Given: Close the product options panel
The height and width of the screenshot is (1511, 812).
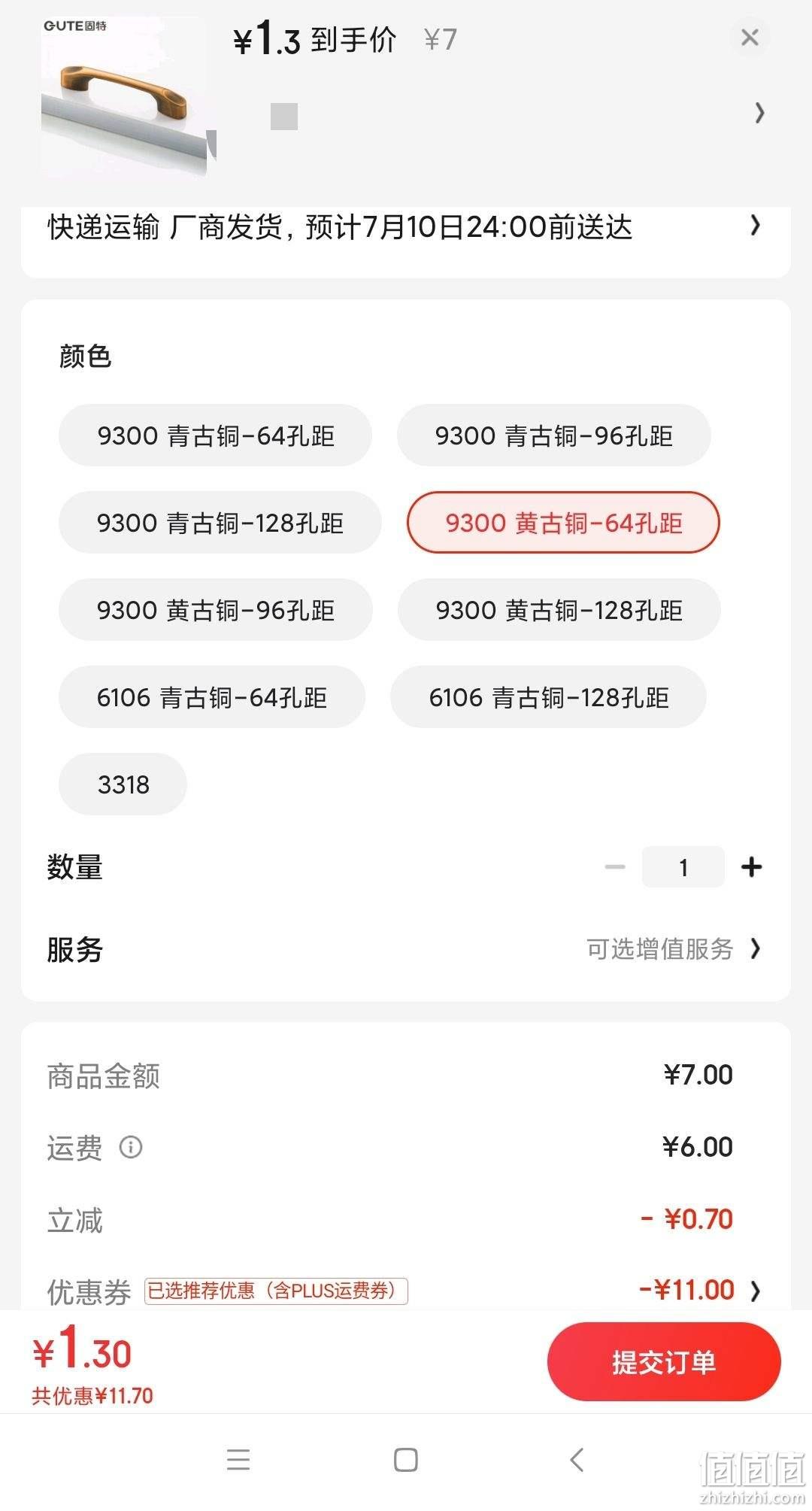Looking at the screenshot, I should click(x=750, y=38).
